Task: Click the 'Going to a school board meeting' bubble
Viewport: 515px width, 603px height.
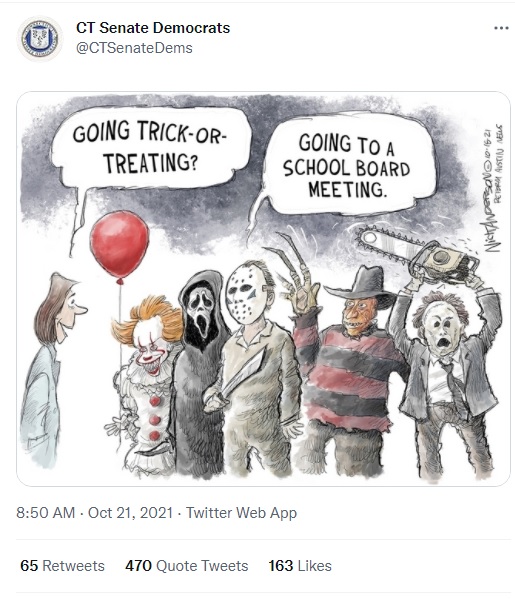Action: 348,163
